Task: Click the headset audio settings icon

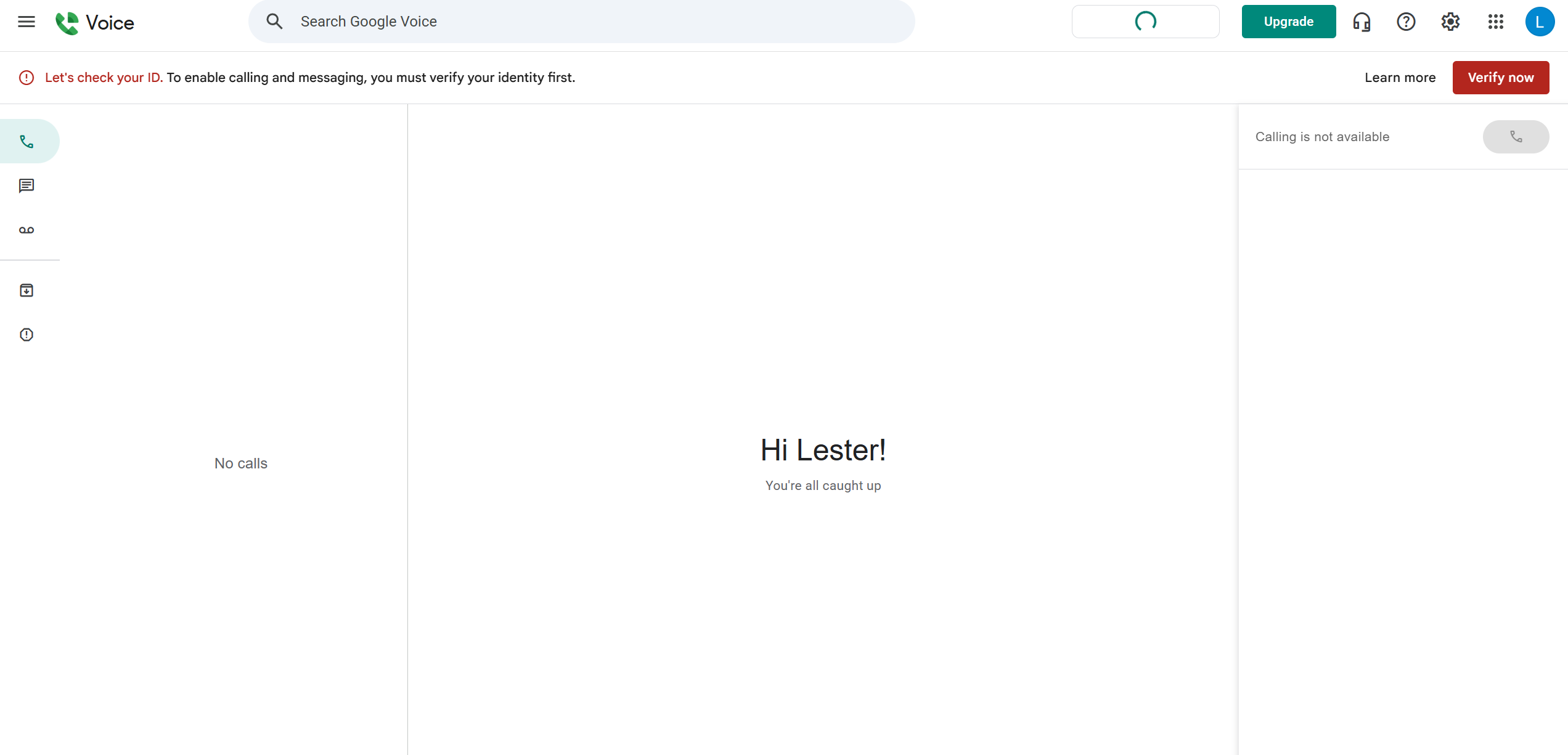Action: pos(1362,22)
